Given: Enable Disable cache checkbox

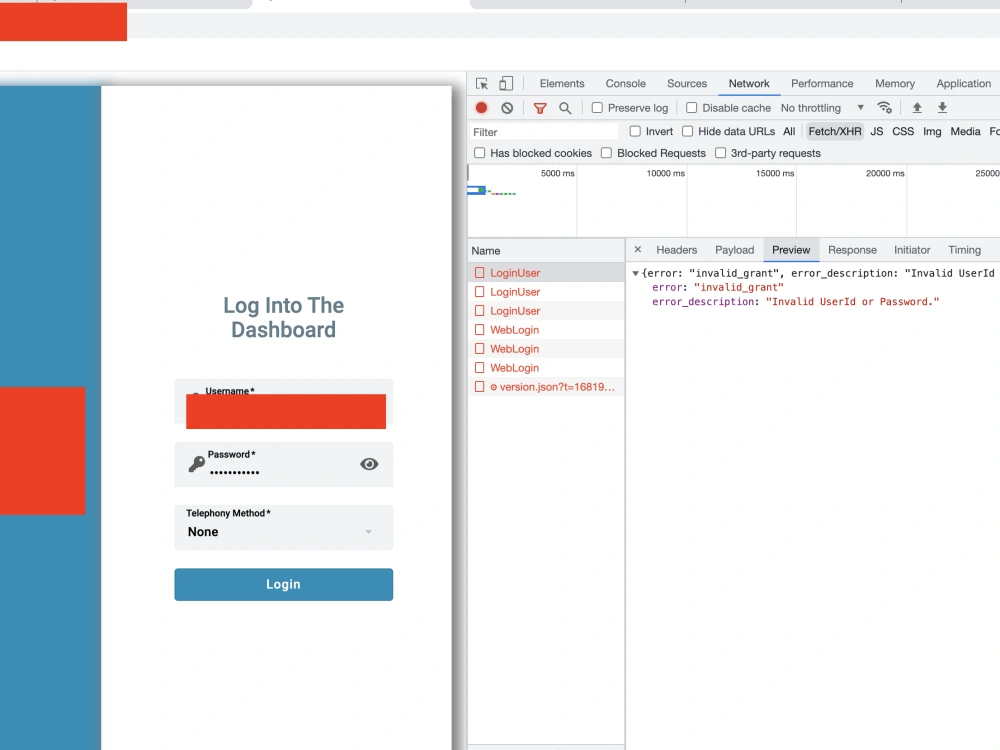Looking at the screenshot, I should (x=691, y=108).
